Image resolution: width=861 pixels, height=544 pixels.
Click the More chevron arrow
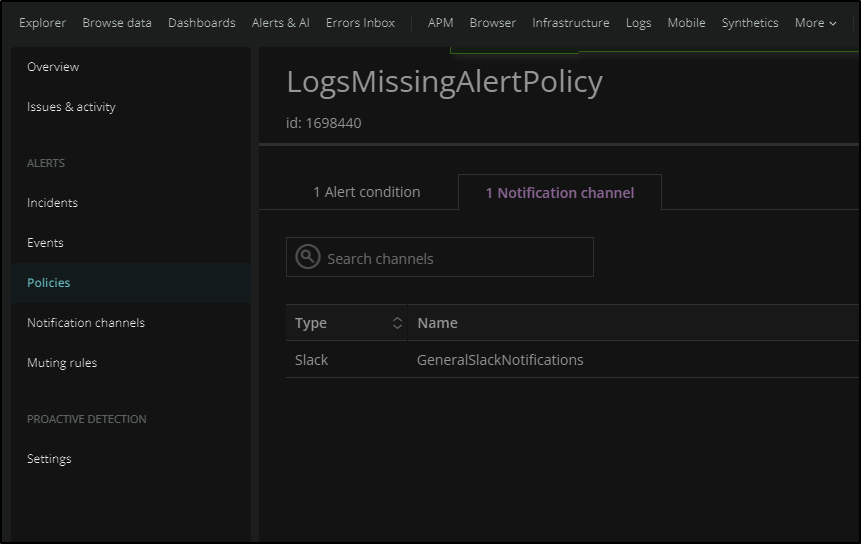tap(833, 24)
